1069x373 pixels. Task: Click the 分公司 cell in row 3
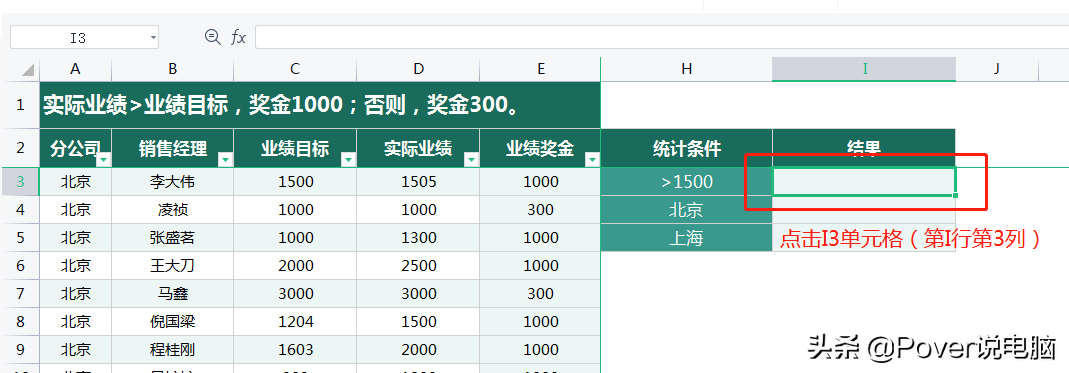tap(76, 182)
